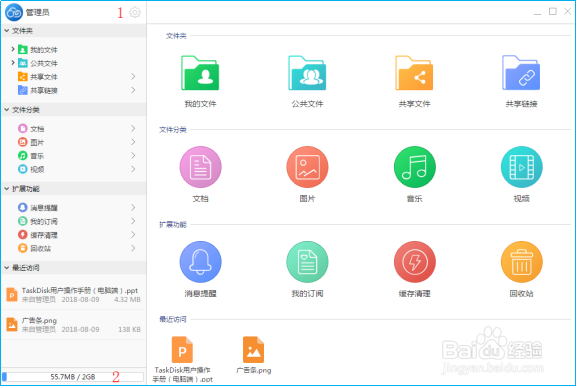Expand the 我的文件 tree arrow
Image resolution: width=577 pixels, height=388 pixels.
(x=13, y=49)
